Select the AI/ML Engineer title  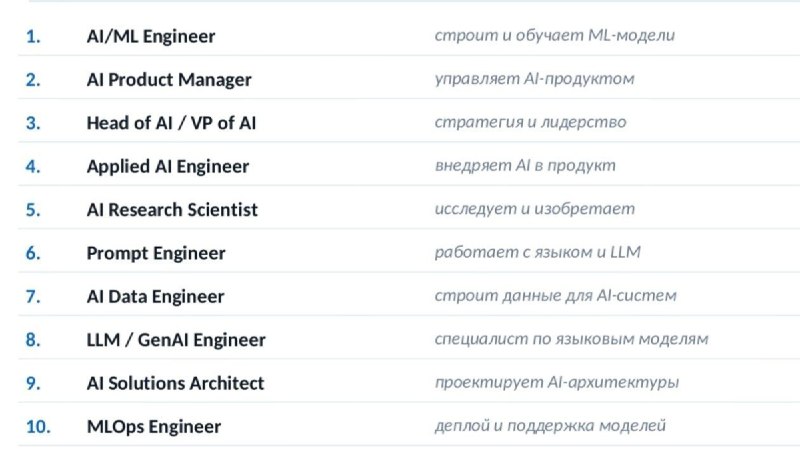pyautogui.click(x=151, y=36)
